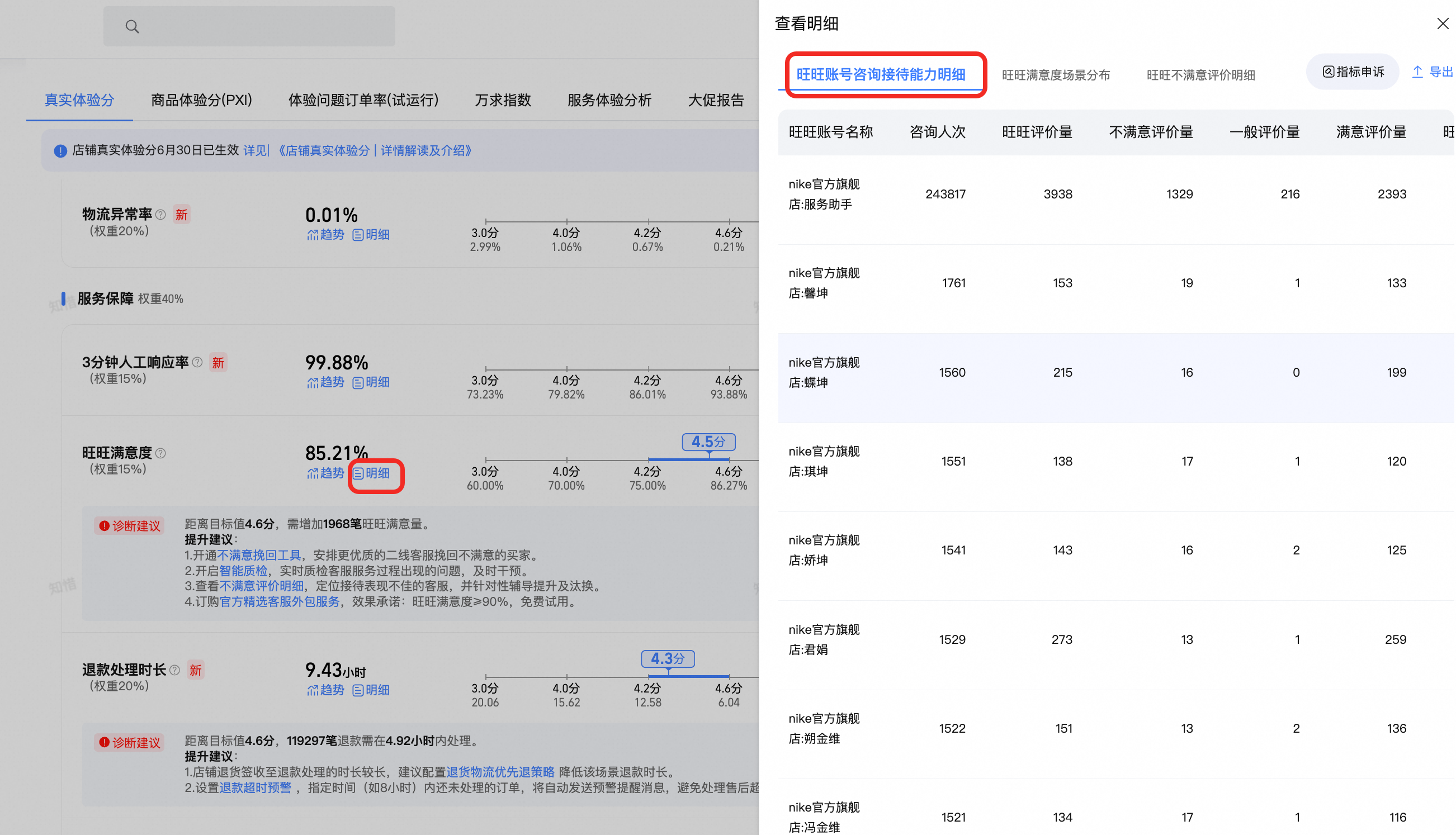Open 明细 for 3分钟人工响应率
Image resolution: width=1456 pixels, height=835 pixels.
coord(371,382)
